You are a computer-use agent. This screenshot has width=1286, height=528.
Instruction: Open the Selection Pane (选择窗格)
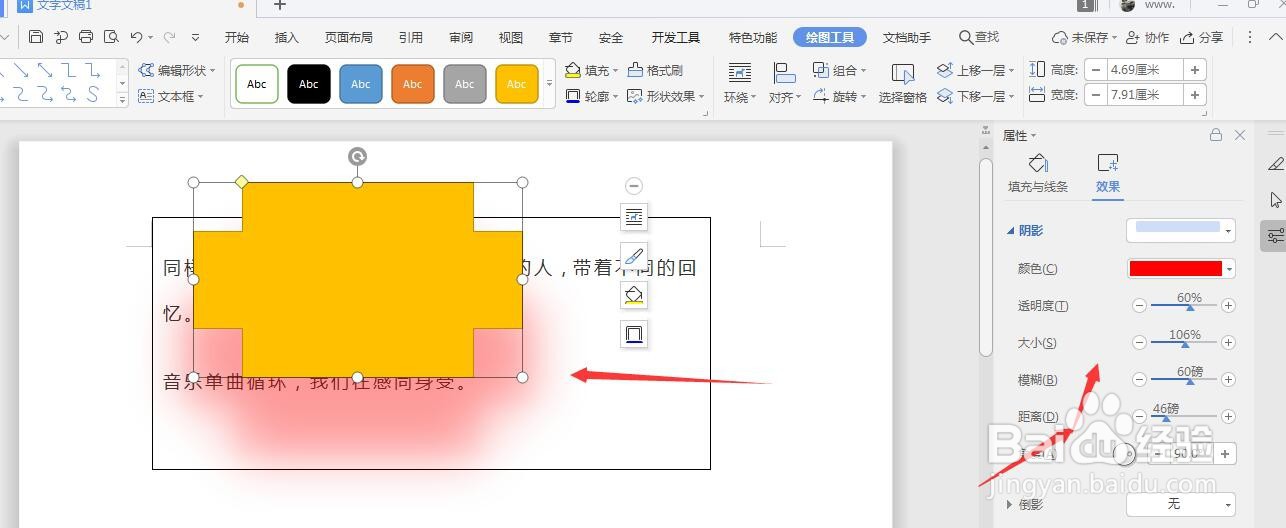[x=903, y=85]
